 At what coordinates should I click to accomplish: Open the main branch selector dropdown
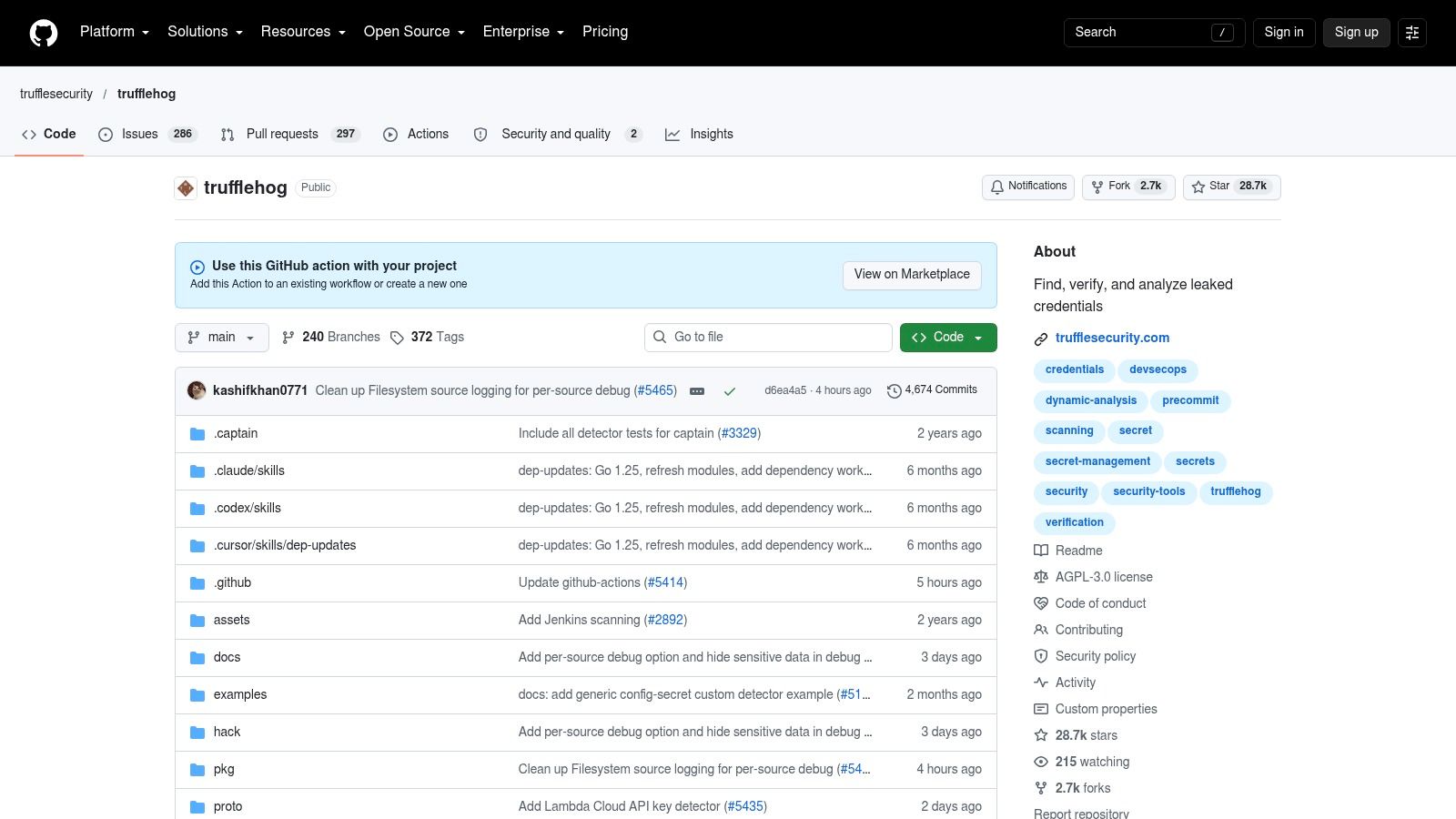(x=222, y=338)
